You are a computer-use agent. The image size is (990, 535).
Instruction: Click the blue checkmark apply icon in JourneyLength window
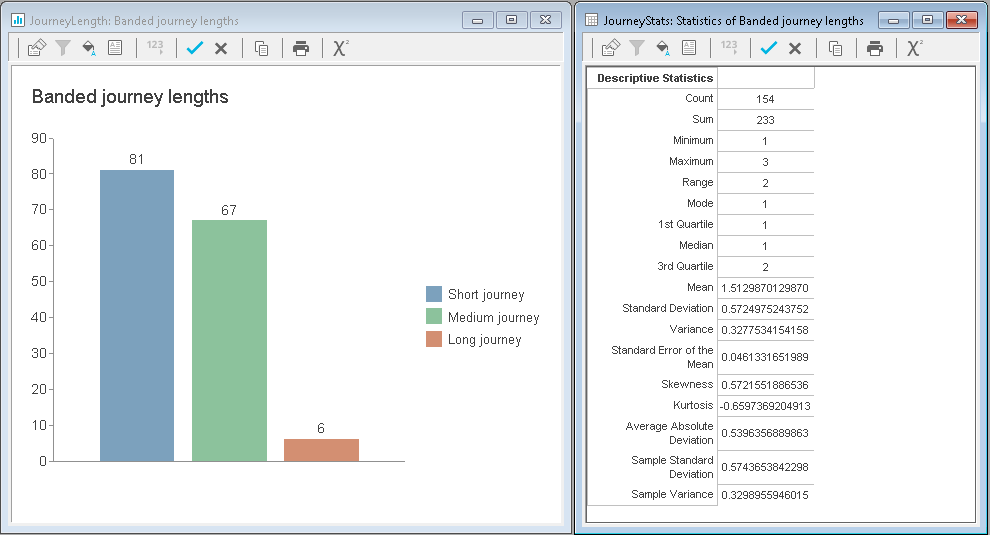(x=194, y=48)
